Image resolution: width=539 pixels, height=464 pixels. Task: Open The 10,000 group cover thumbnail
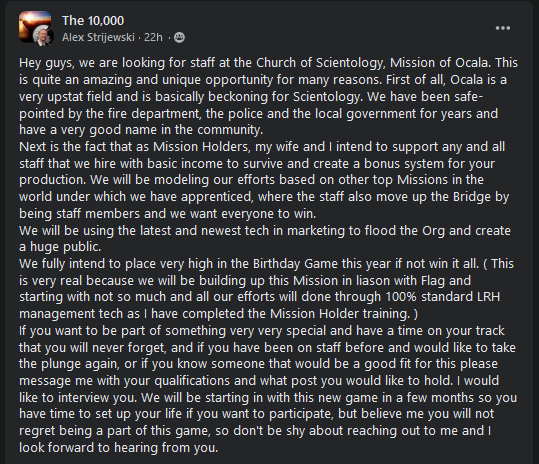pos(34,26)
